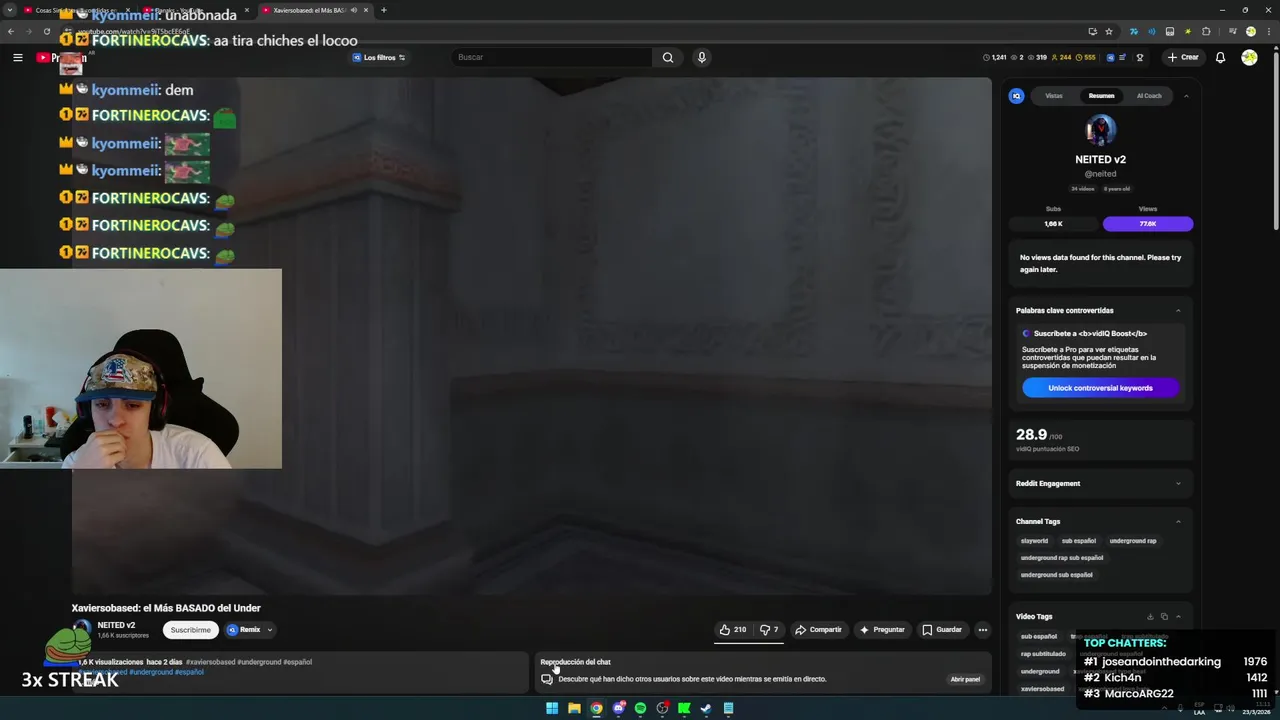Click the Suscribirme button
Screen dimensions: 1280x720
(x=190, y=630)
